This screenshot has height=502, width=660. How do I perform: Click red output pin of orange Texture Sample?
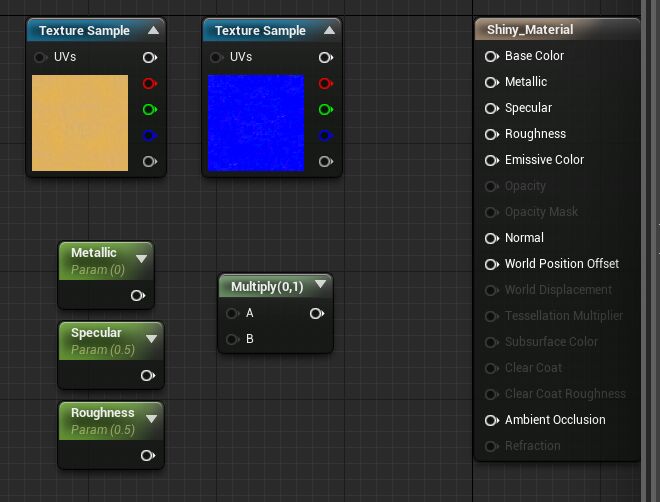[150, 84]
